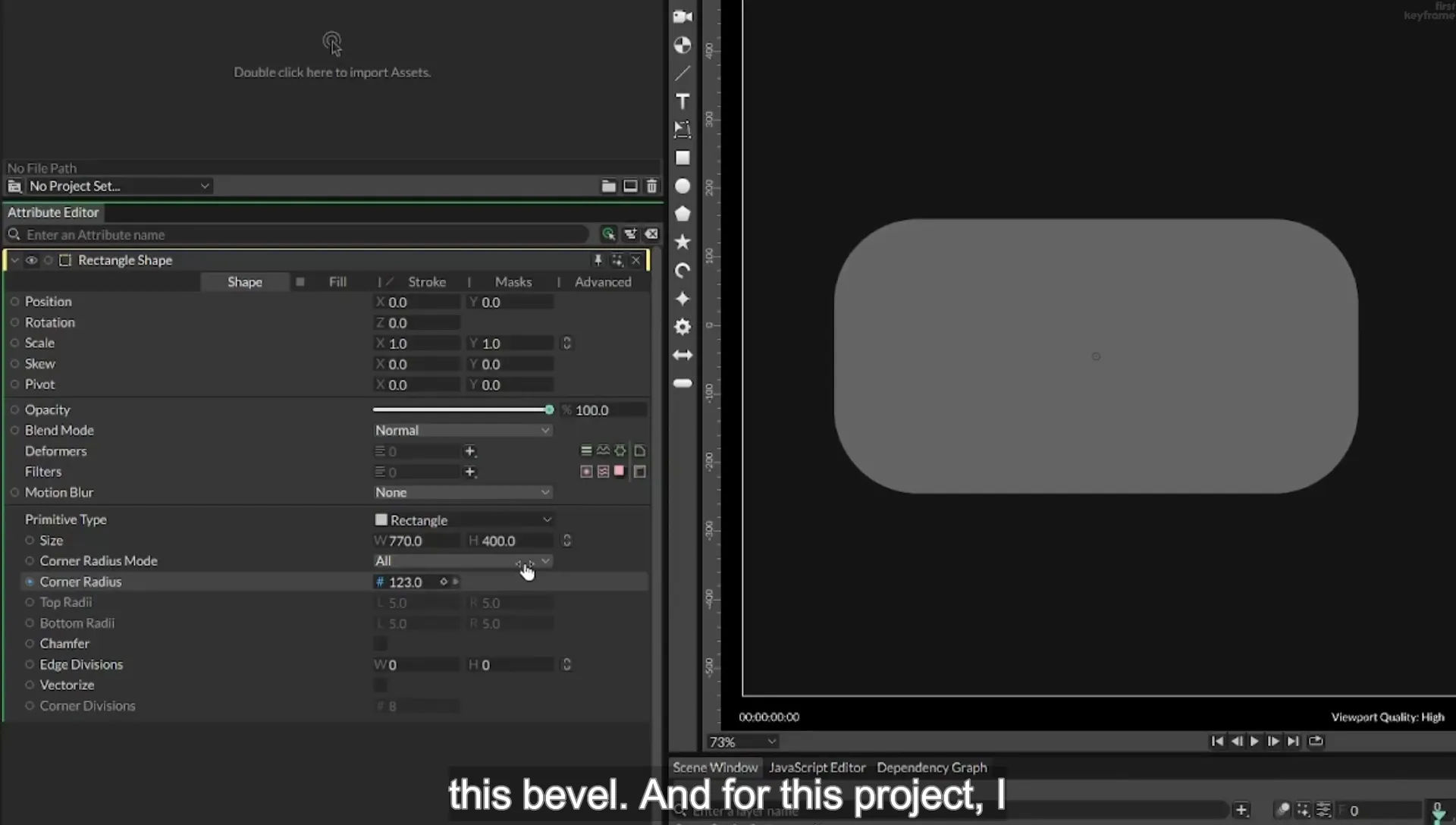This screenshot has height=825, width=1456.
Task: Select the Ellipse shape tool
Action: point(682,186)
